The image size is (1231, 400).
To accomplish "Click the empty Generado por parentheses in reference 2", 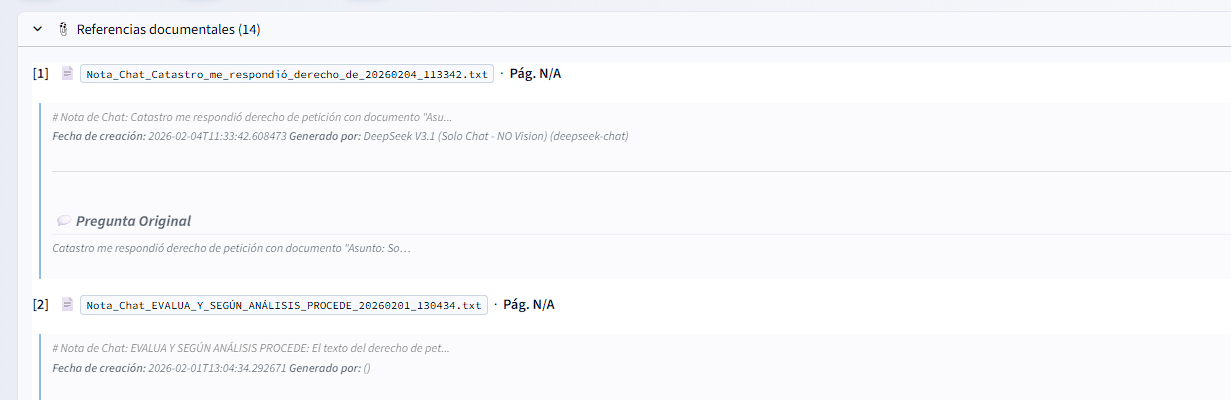I will tap(367, 368).
